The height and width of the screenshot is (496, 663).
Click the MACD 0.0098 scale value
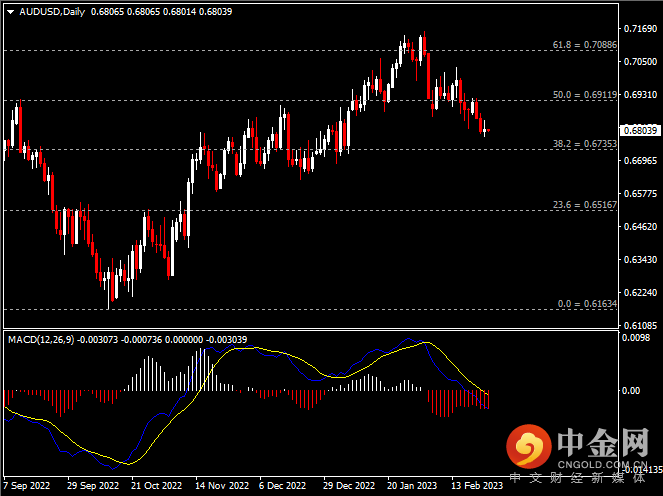636,338
